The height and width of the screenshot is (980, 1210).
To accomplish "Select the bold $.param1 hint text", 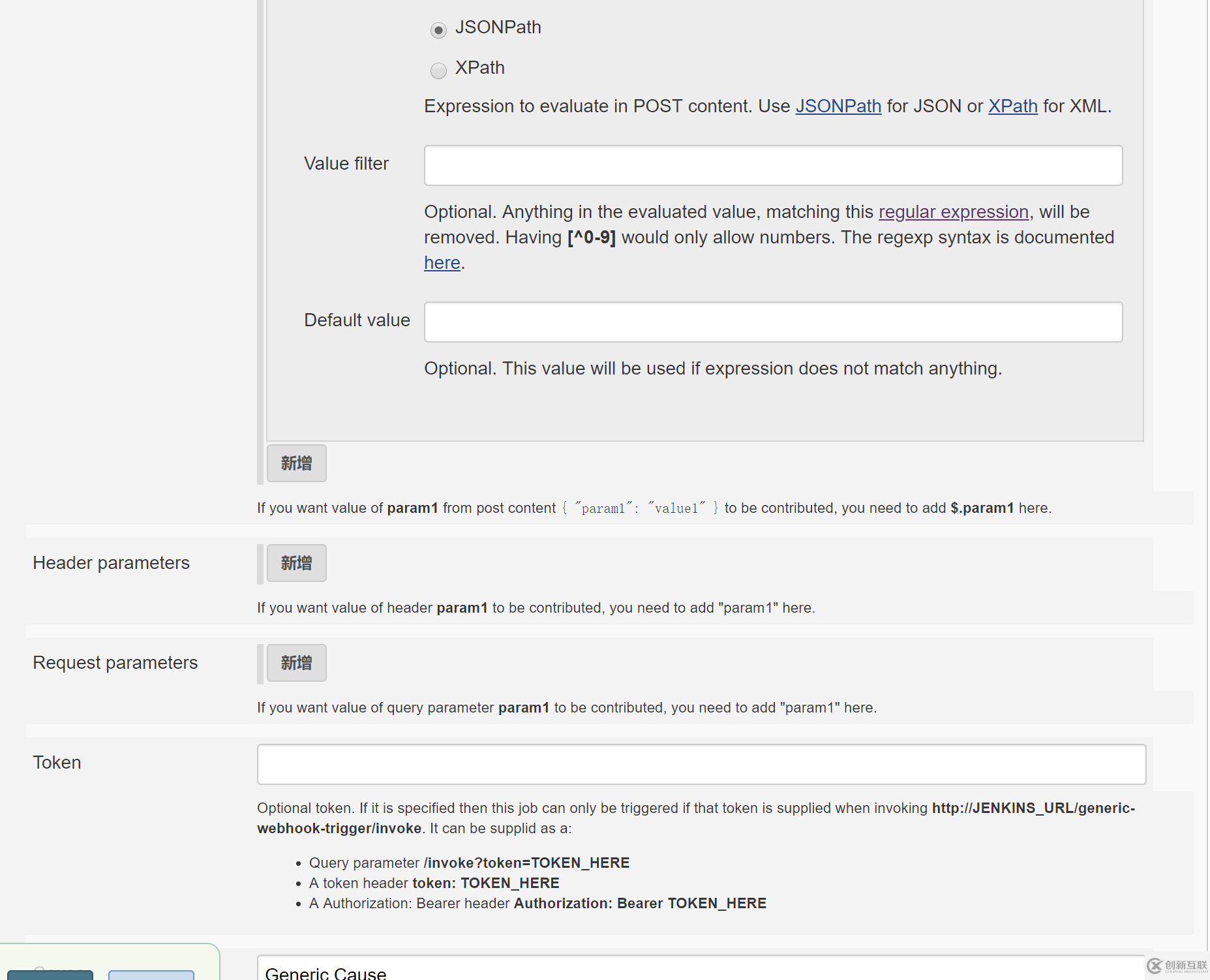I will pyautogui.click(x=981, y=508).
